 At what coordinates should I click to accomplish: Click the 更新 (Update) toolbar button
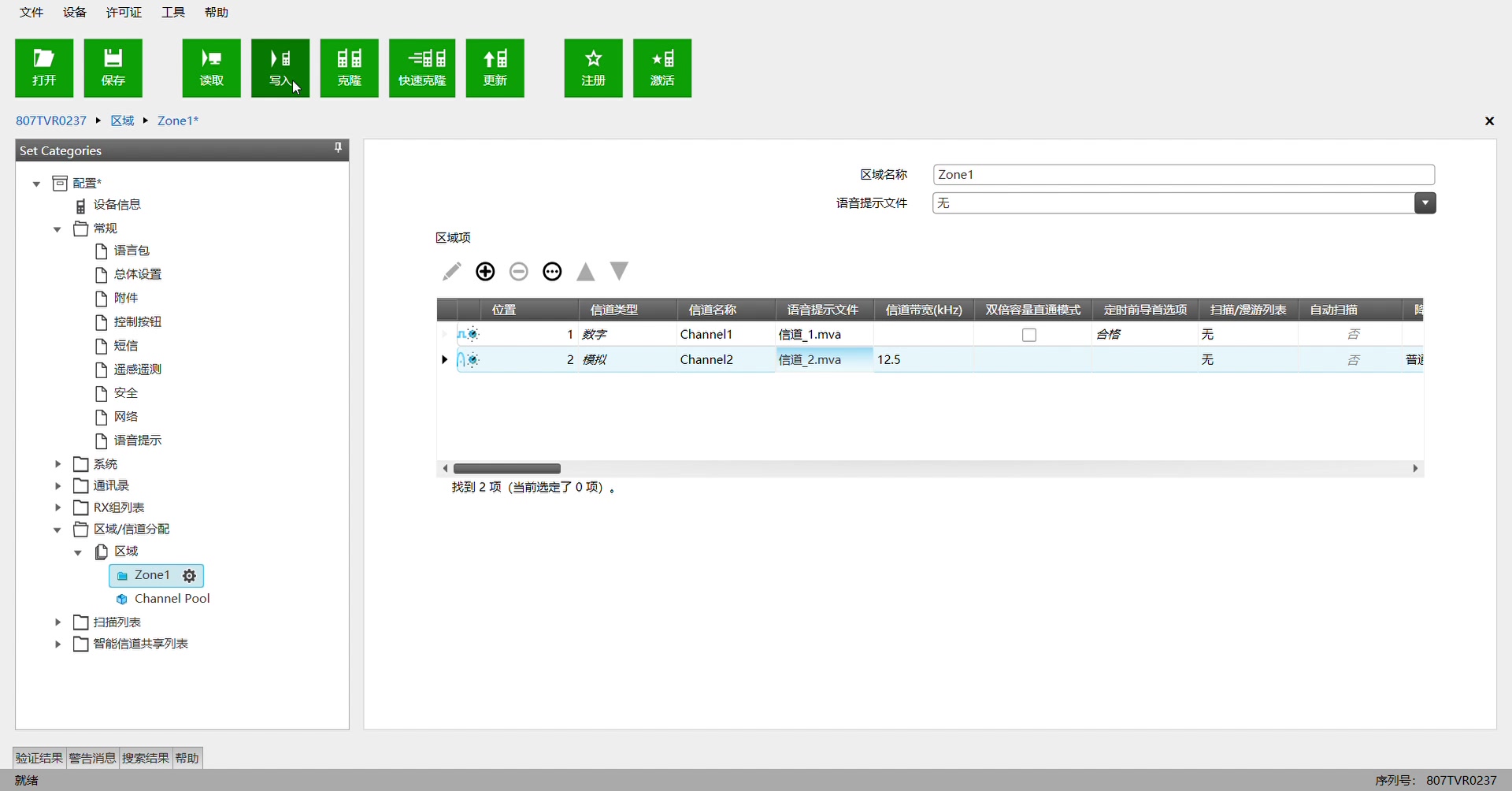tap(495, 68)
